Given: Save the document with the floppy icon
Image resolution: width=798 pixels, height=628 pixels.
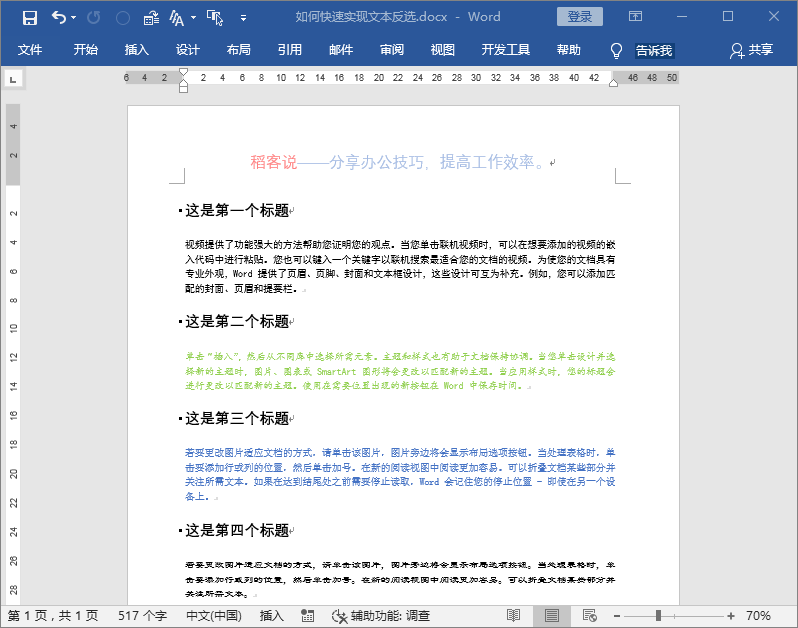Looking at the screenshot, I should [x=30, y=18].
